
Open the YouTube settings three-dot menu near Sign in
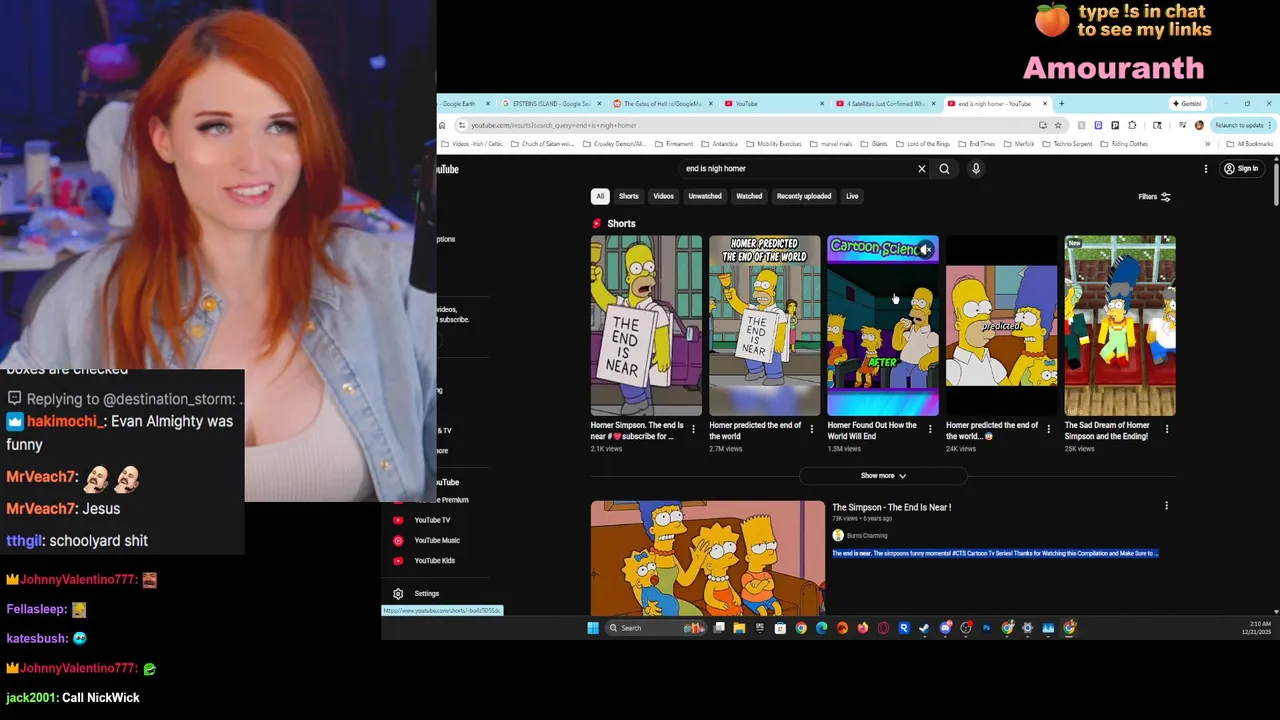pyautogui.click(x=1205, y=169)
